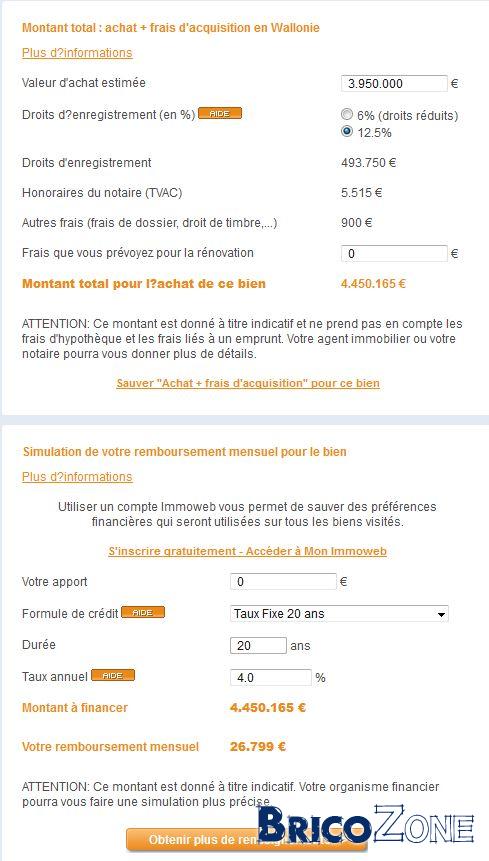The width and height of the screenshot is (489, 861).
Task: Click the BricoZone watermark logo
Action: click(x=366, y=826)
